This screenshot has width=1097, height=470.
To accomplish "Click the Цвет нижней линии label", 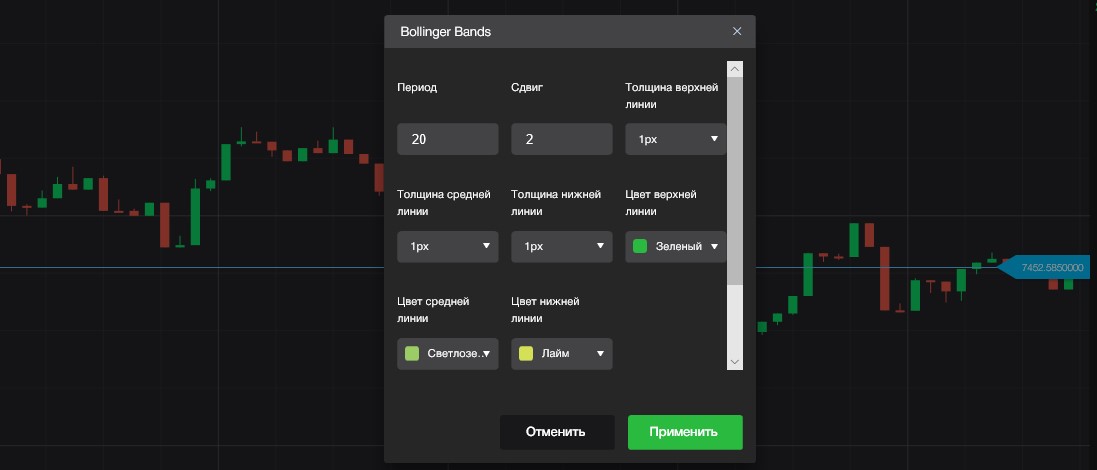I will (546, 310).
